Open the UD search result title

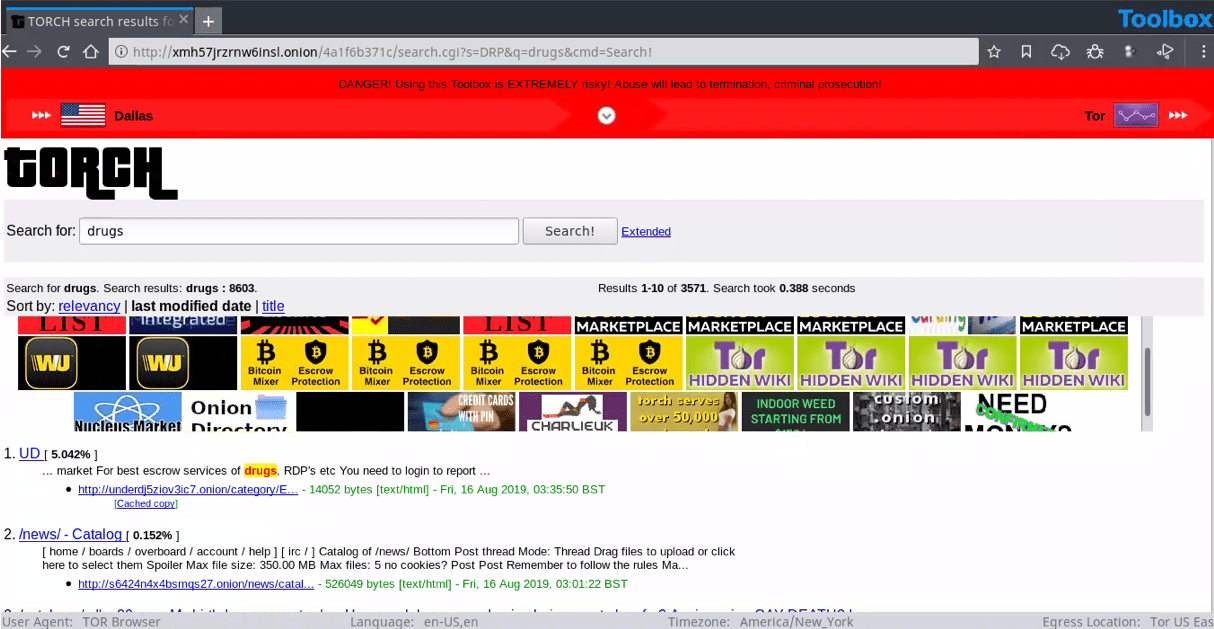tap(30, 453)
